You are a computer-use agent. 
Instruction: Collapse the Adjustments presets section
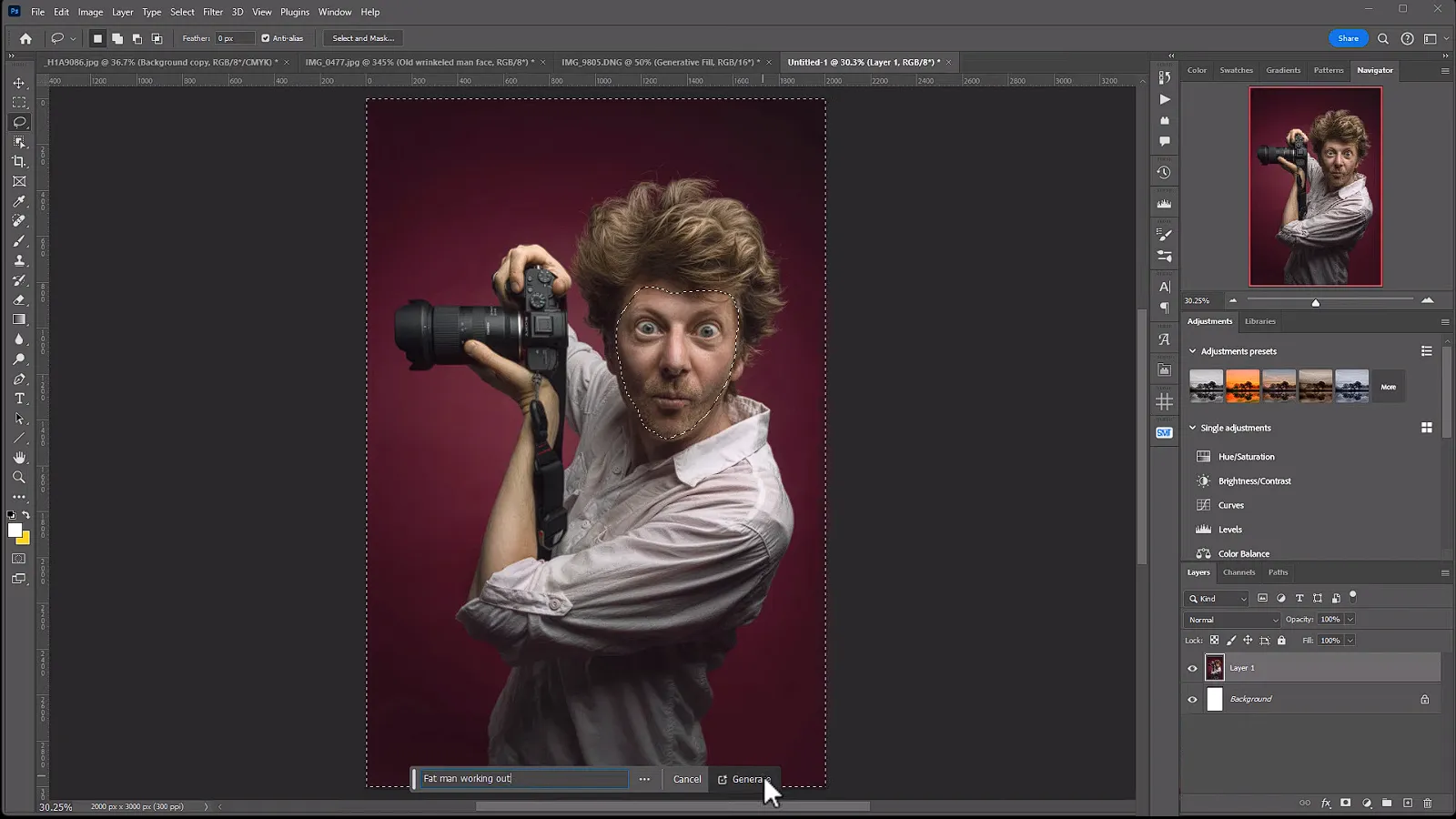coord(1193,350)
